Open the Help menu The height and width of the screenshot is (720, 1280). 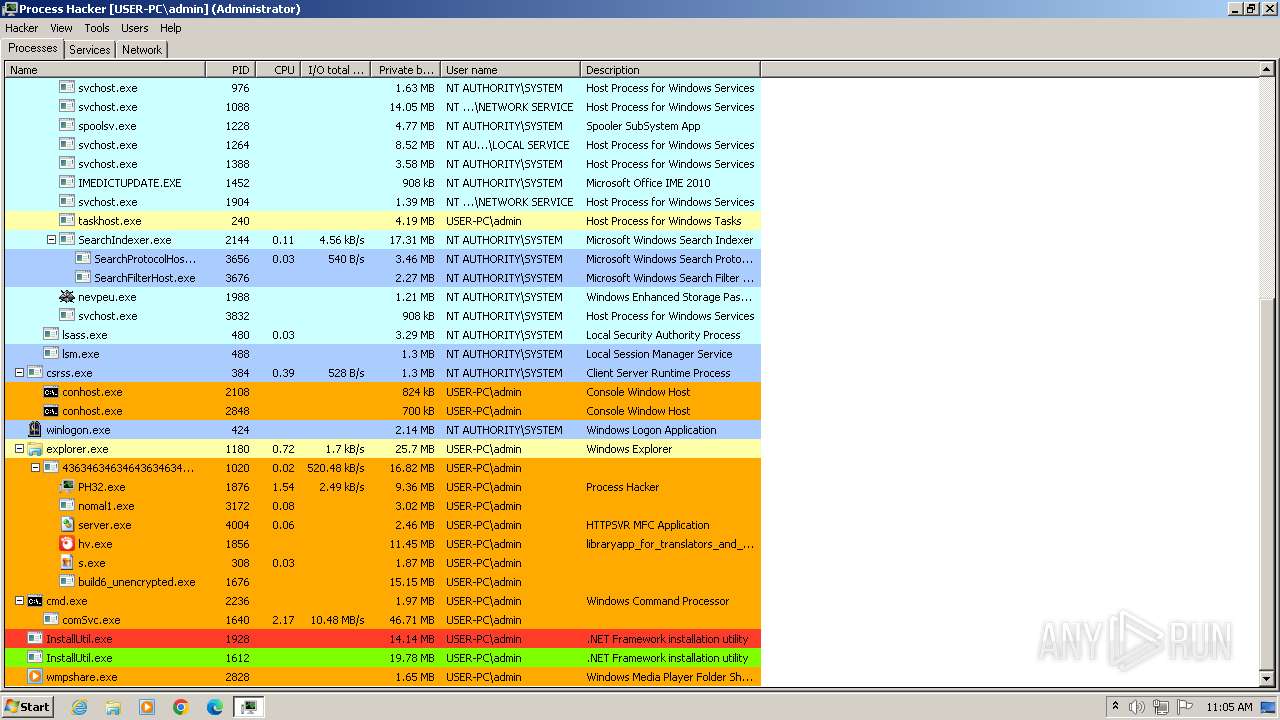(171, 28)
